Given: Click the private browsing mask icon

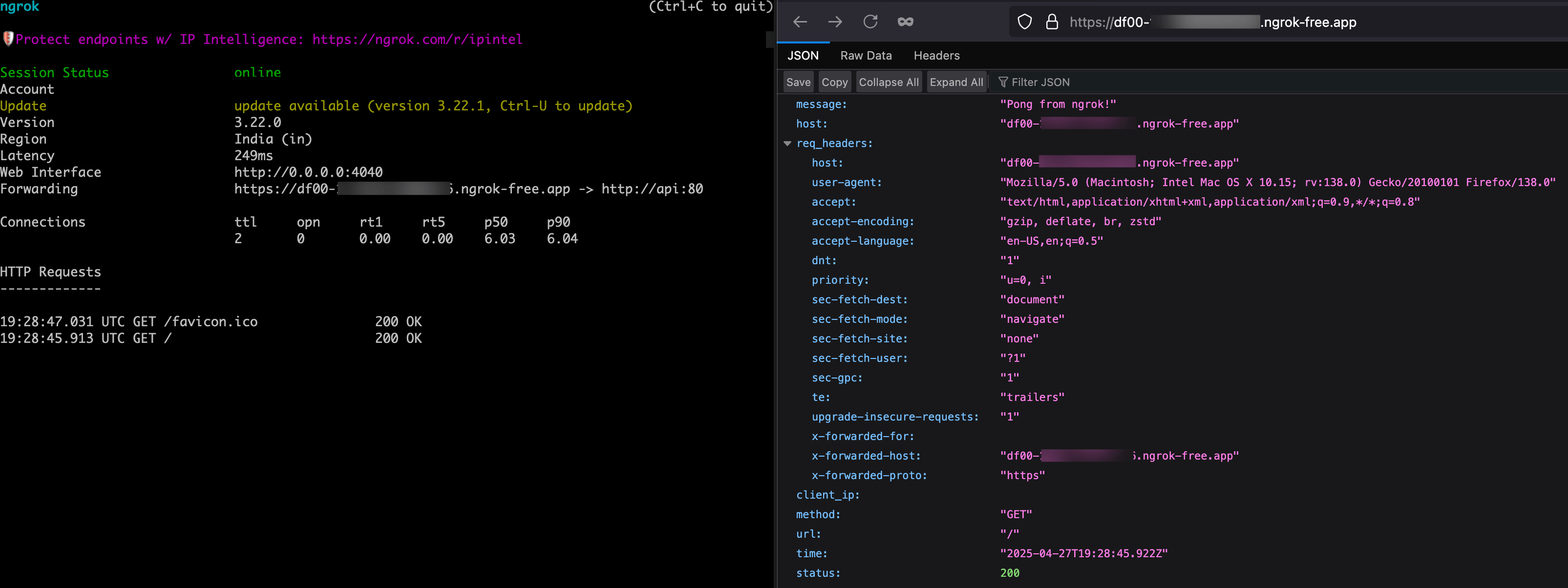Looking at the screenshot, I should [905, 22].
